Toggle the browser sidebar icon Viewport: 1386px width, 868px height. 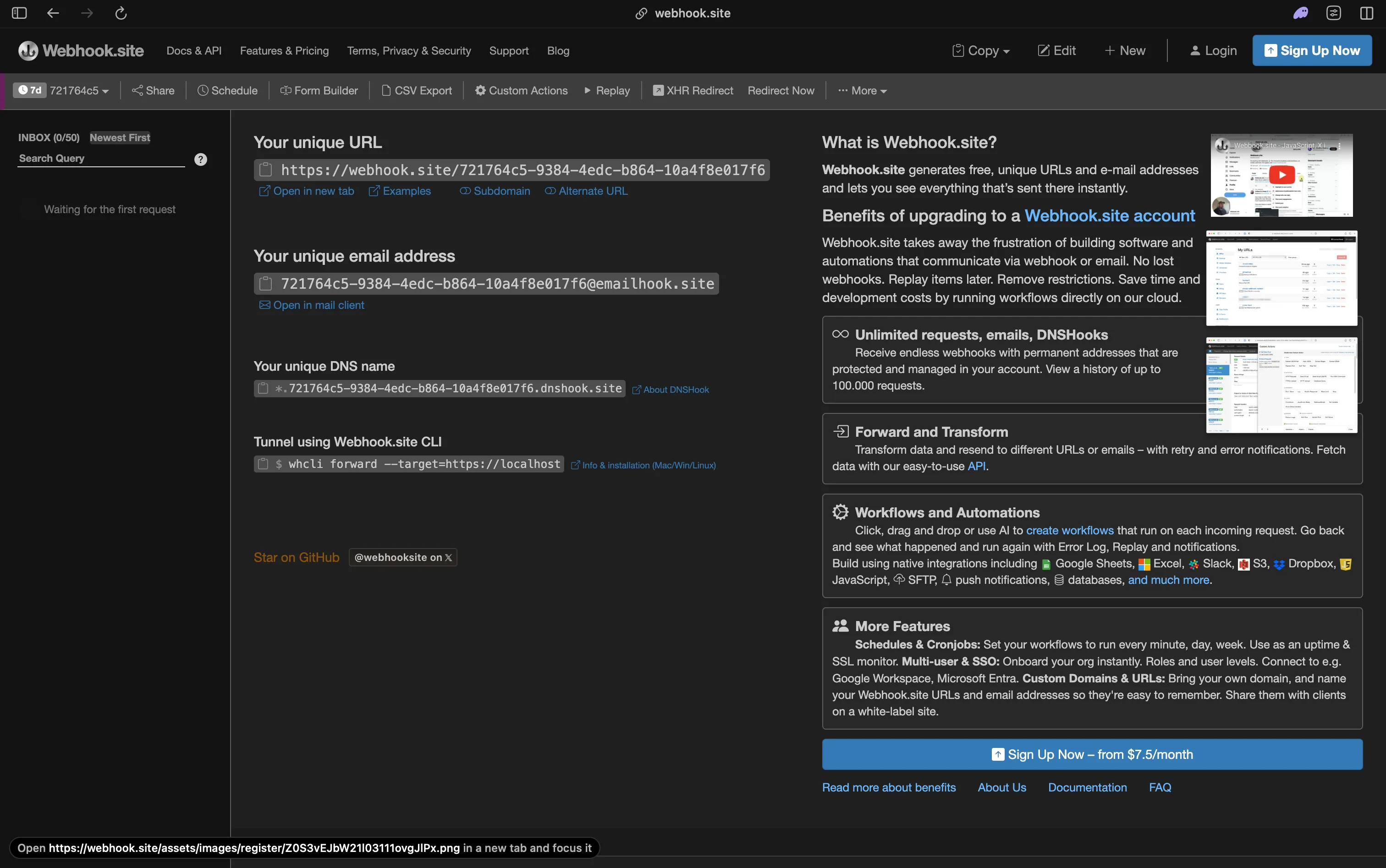coord(19,13)
